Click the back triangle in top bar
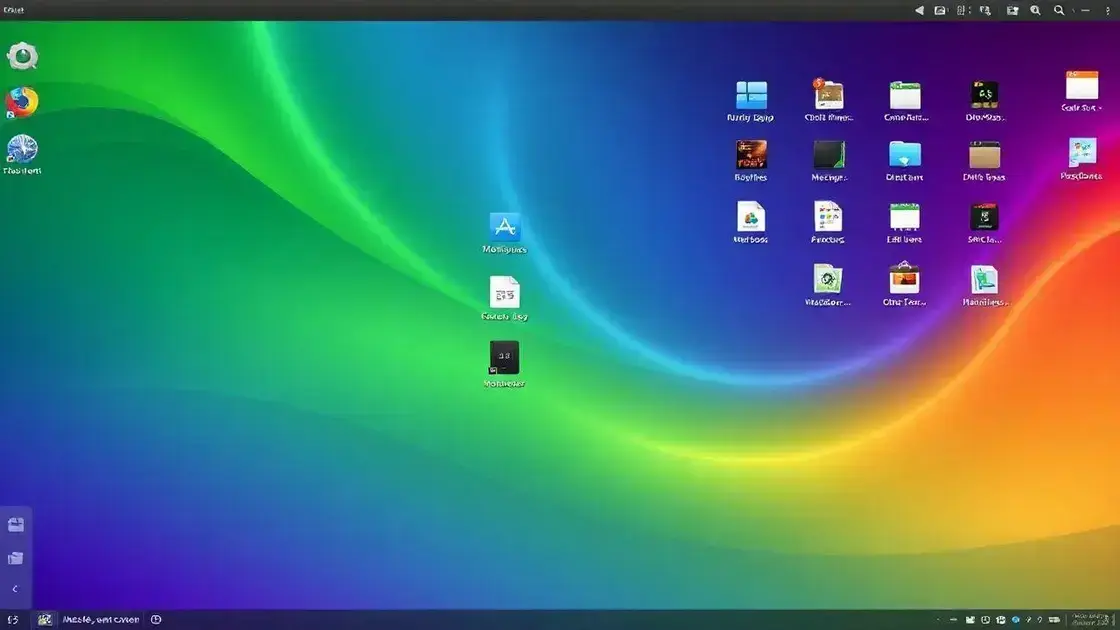This screenshot has height=630, width=1120. pos(919,10)
